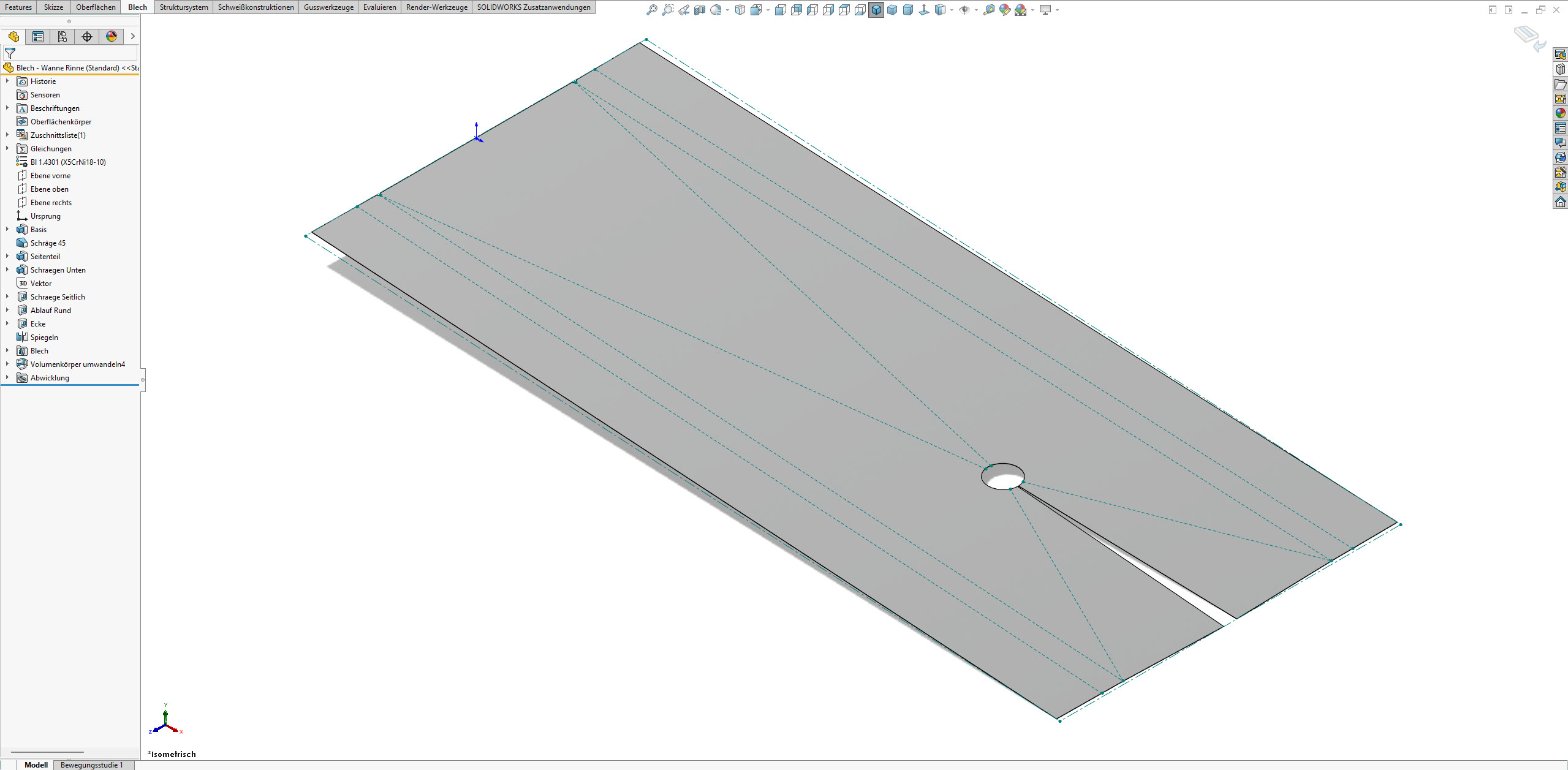
Task: Click the feature tree filter field
Action: click(x=74, y=53)
